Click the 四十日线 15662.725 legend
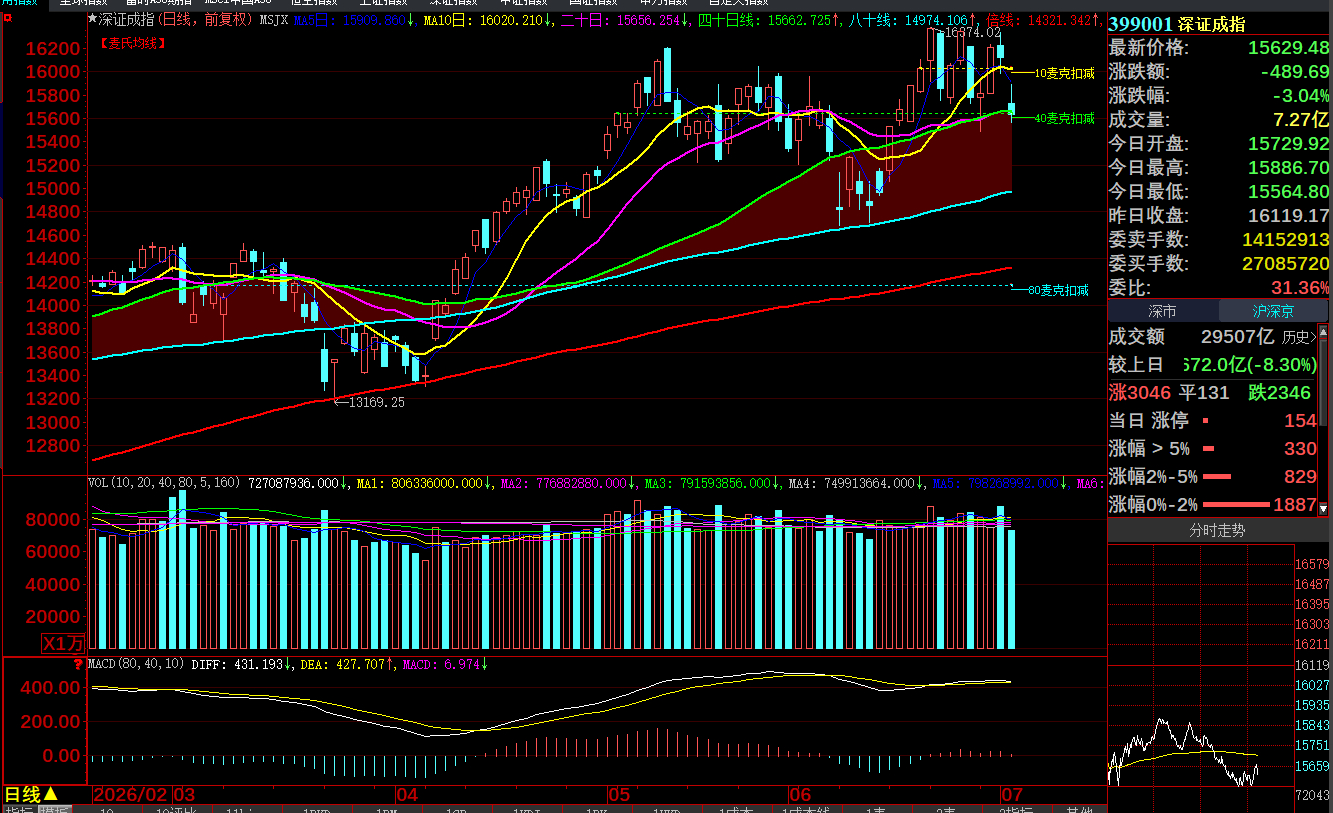This screenshot has width=1333, height=813. [x=765, y=19]
